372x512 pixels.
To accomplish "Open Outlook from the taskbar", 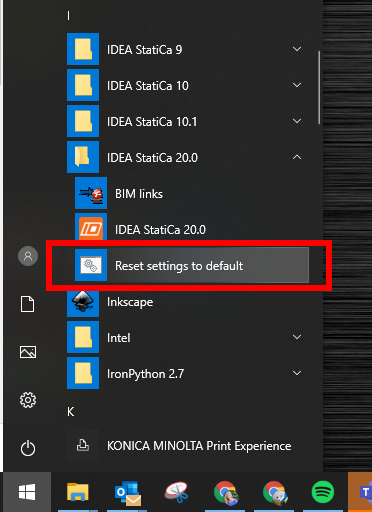I will click(128, 493).
